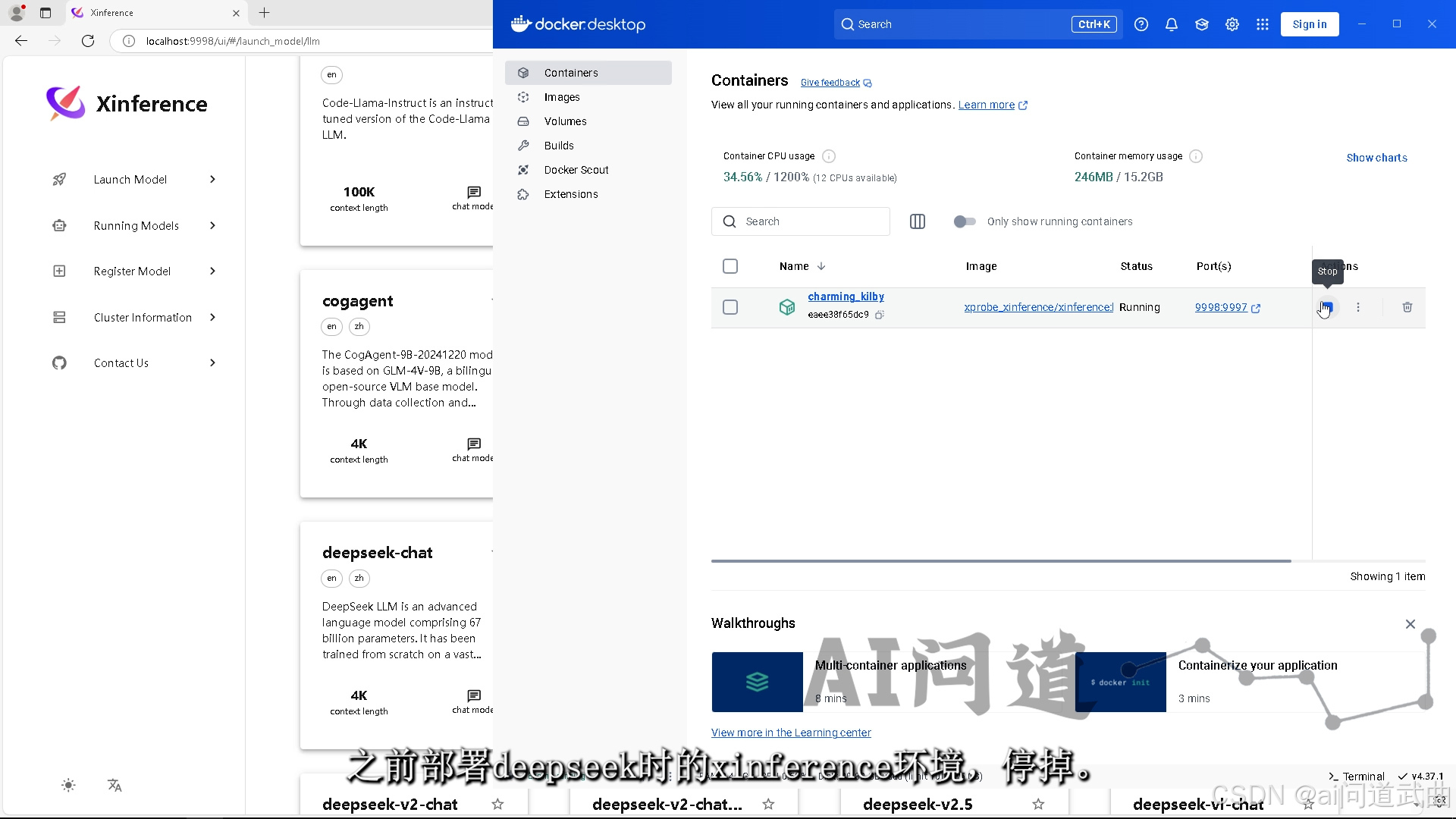Open the 9998:9997 port link
1456x819 pixels.
pos(1221,307)
